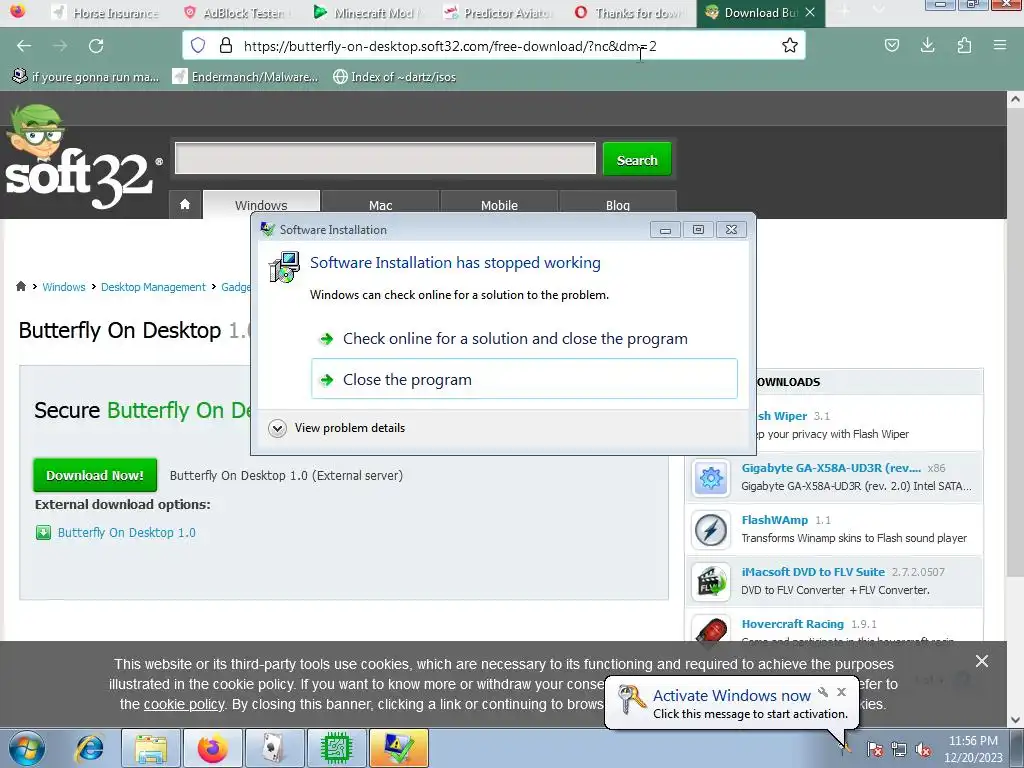The height and width of the screenshot is (768, 1024).
Task: Click the Hovercraft Racing icon
Action: tap(711, 630)
